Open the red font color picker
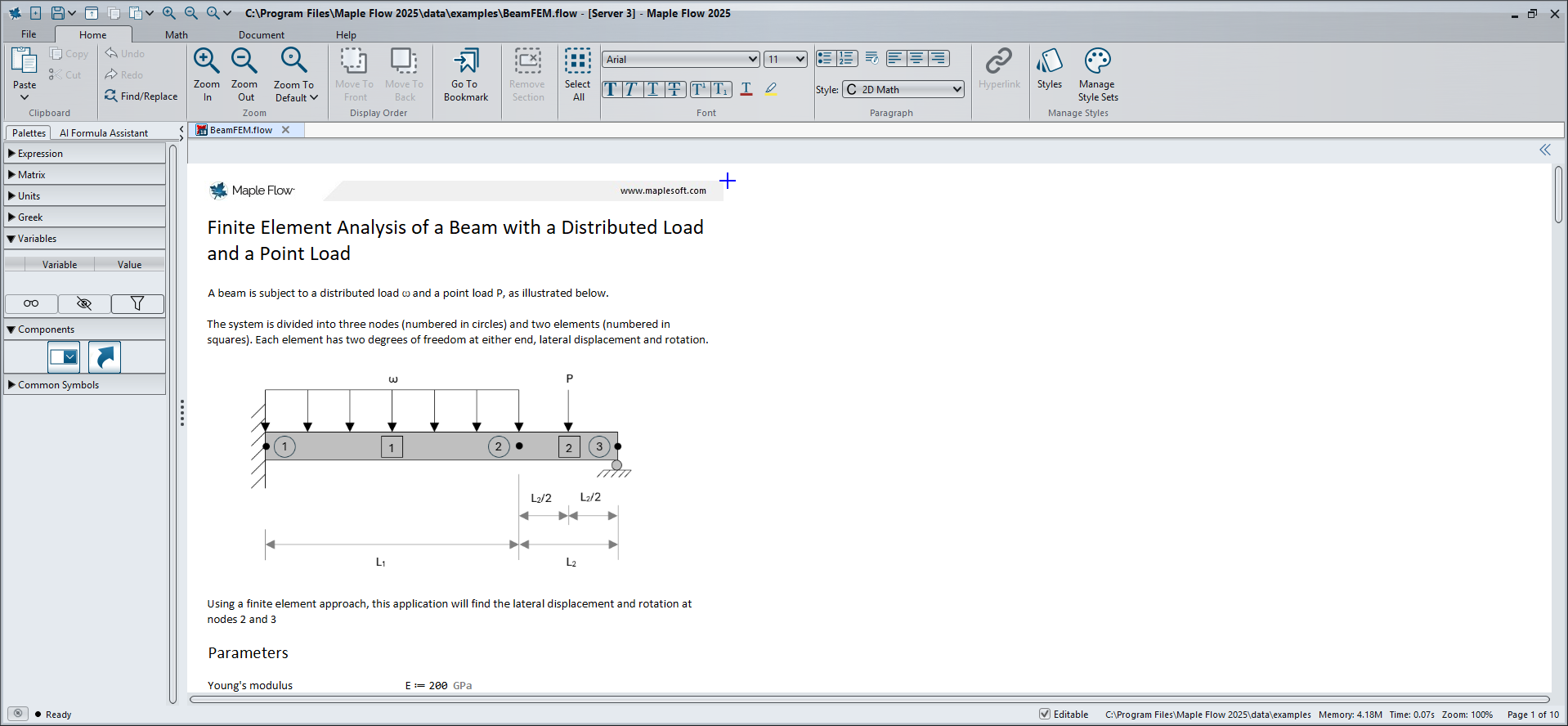 (x=746, y=90)
